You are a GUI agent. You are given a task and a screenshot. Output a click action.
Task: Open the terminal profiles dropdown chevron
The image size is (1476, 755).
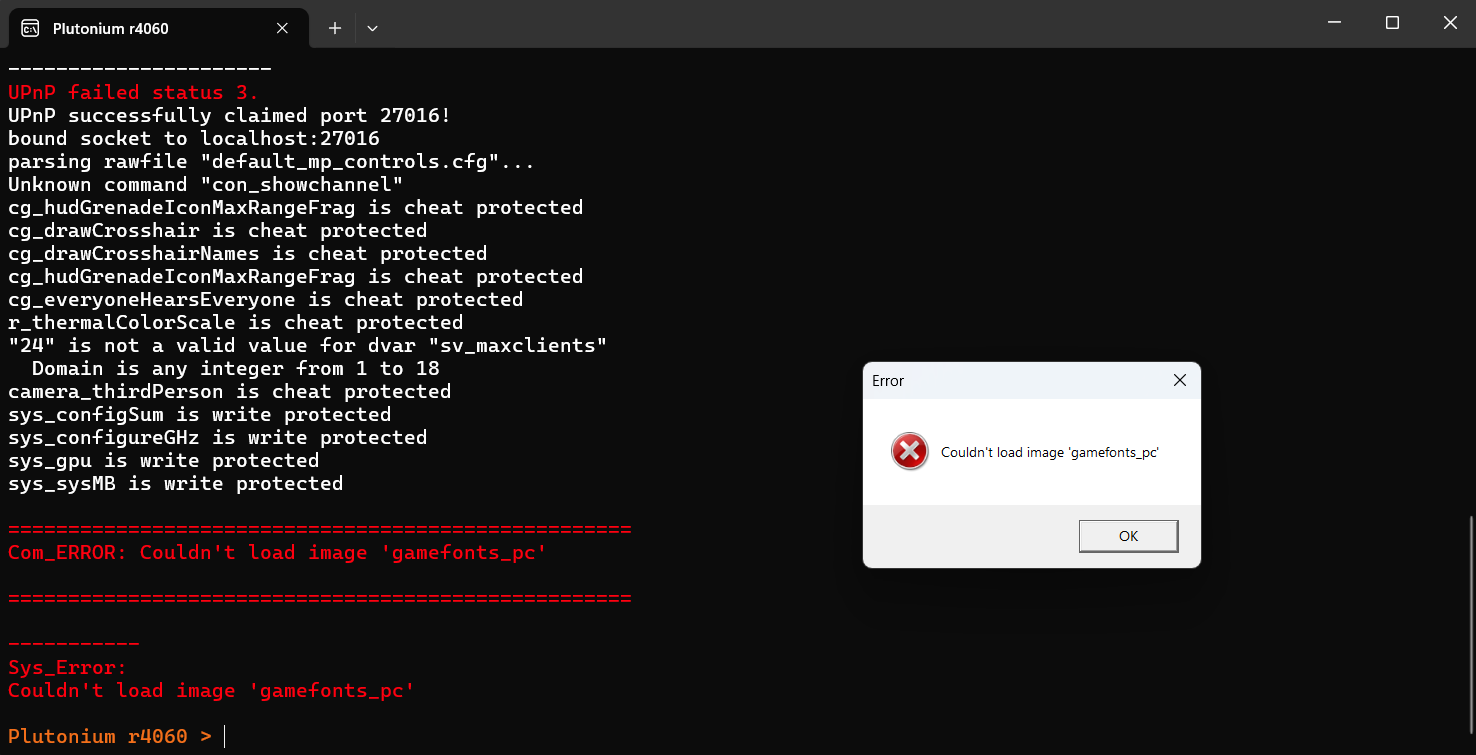[372, 28]
